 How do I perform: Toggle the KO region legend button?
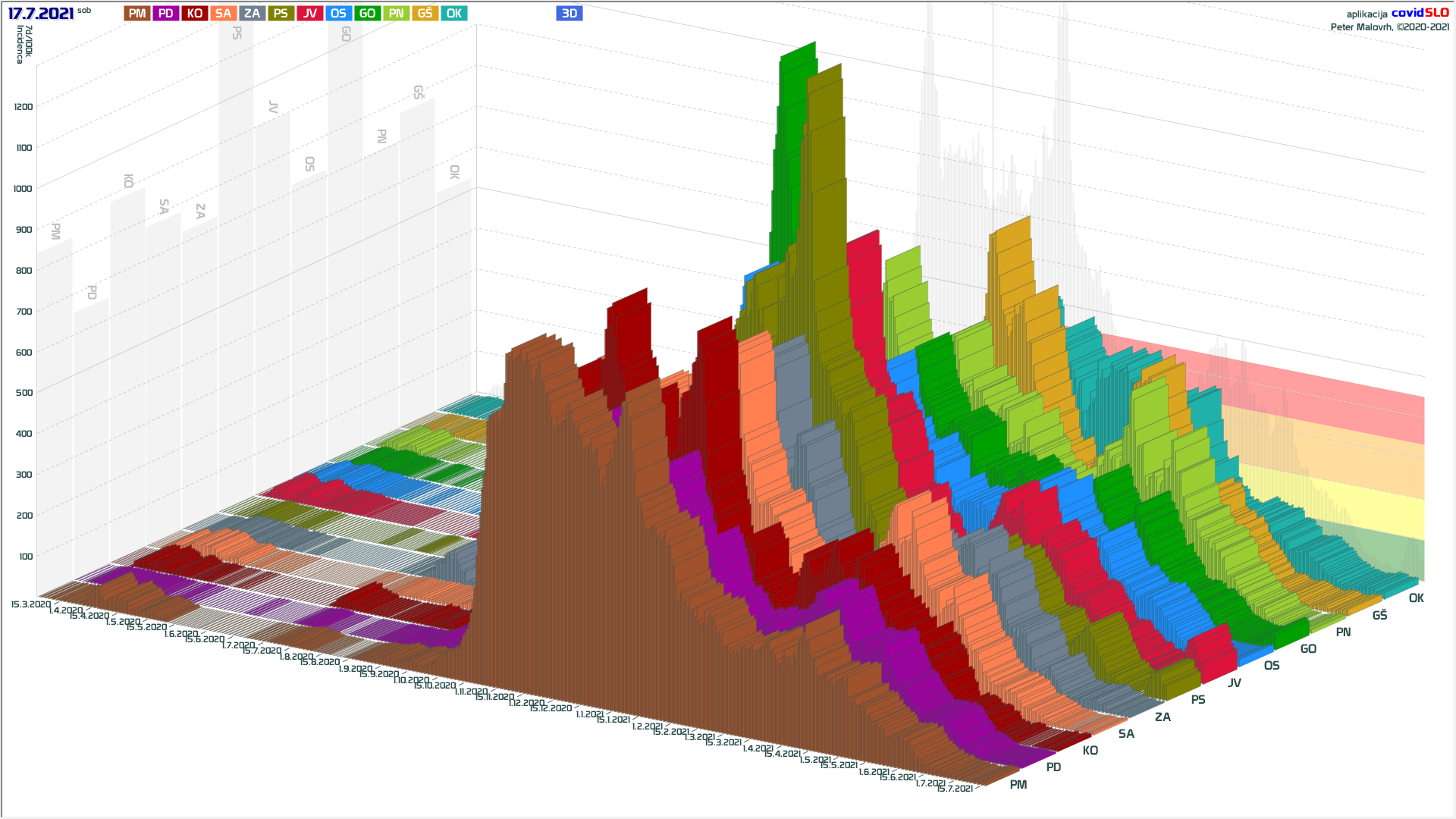195,14
